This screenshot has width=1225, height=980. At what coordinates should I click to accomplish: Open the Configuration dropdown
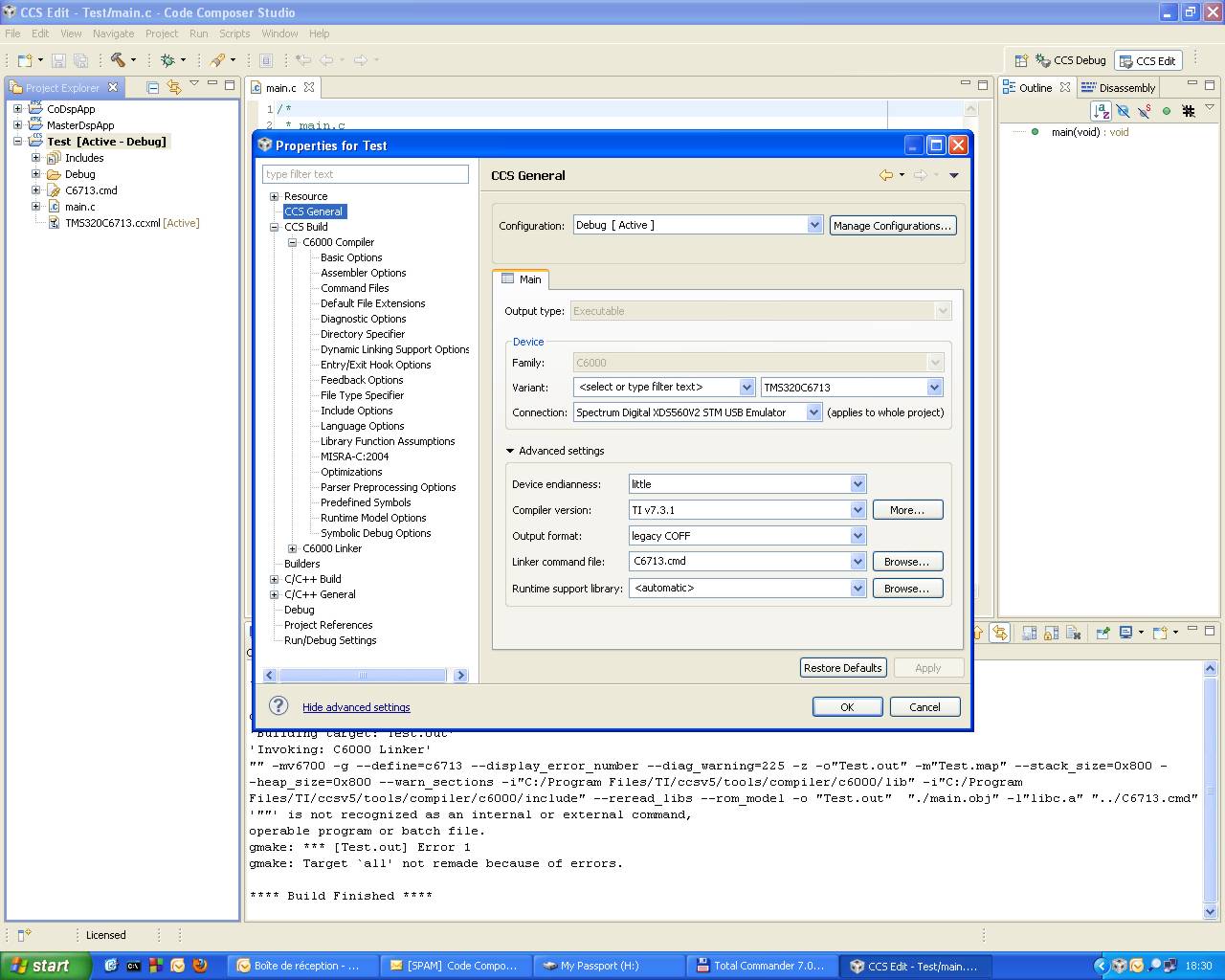point(814,225)
